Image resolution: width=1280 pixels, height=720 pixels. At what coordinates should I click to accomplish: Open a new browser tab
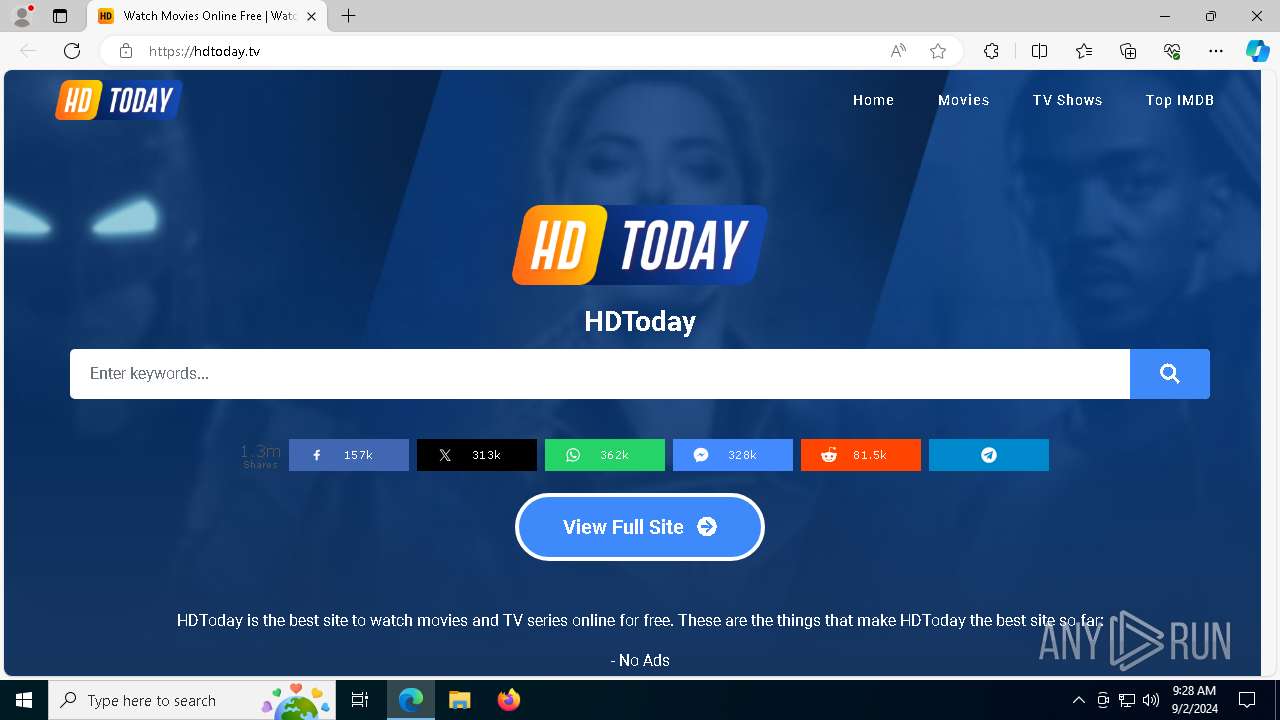(348, 16)
